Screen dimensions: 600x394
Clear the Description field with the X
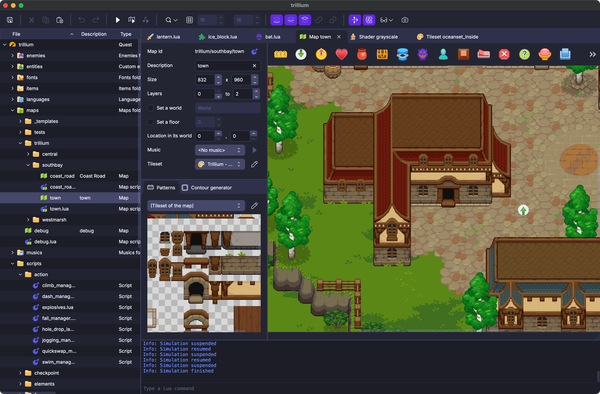[x=254, y=66]
